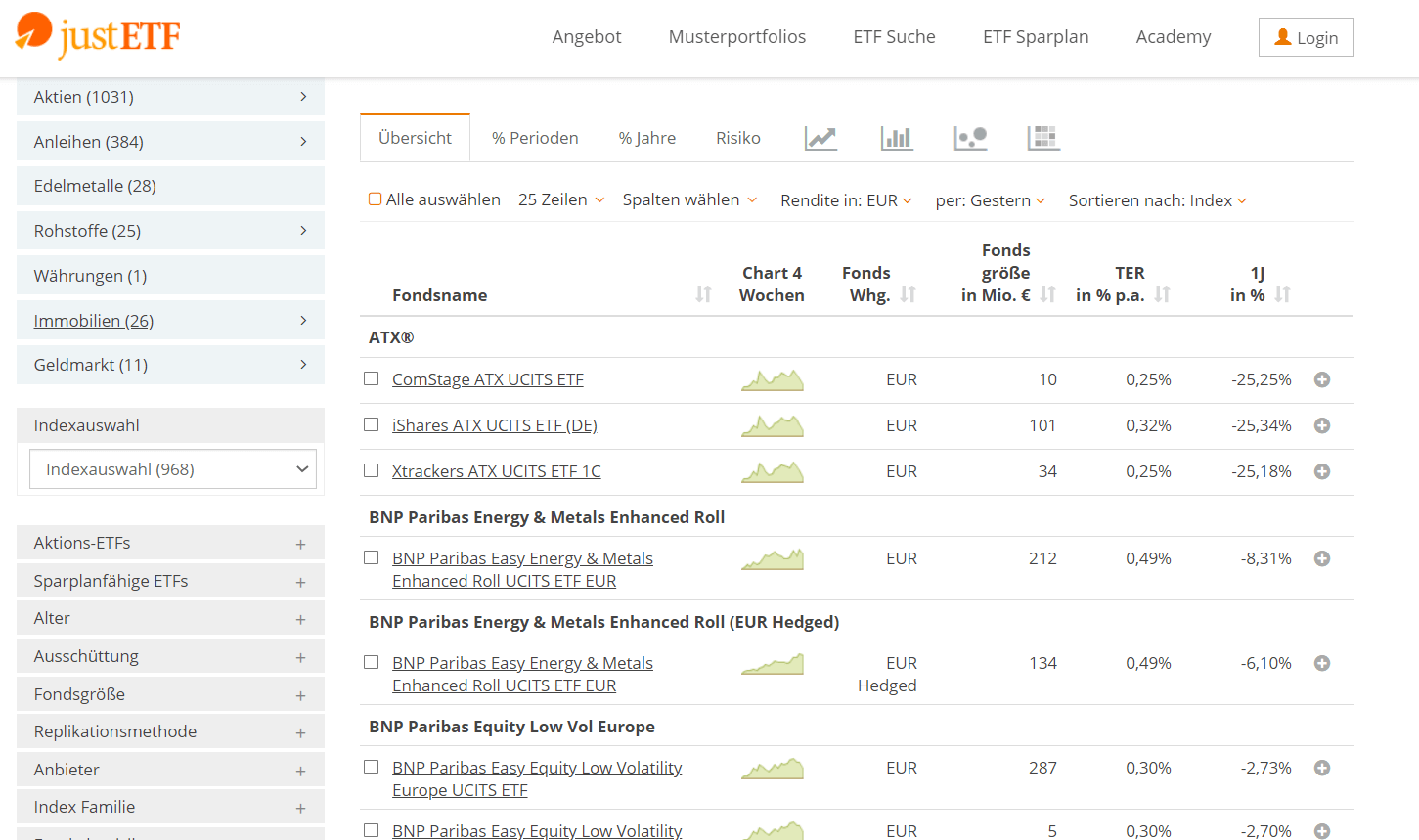Select the Geldmarkt (11) category

(x=170, y=365)
